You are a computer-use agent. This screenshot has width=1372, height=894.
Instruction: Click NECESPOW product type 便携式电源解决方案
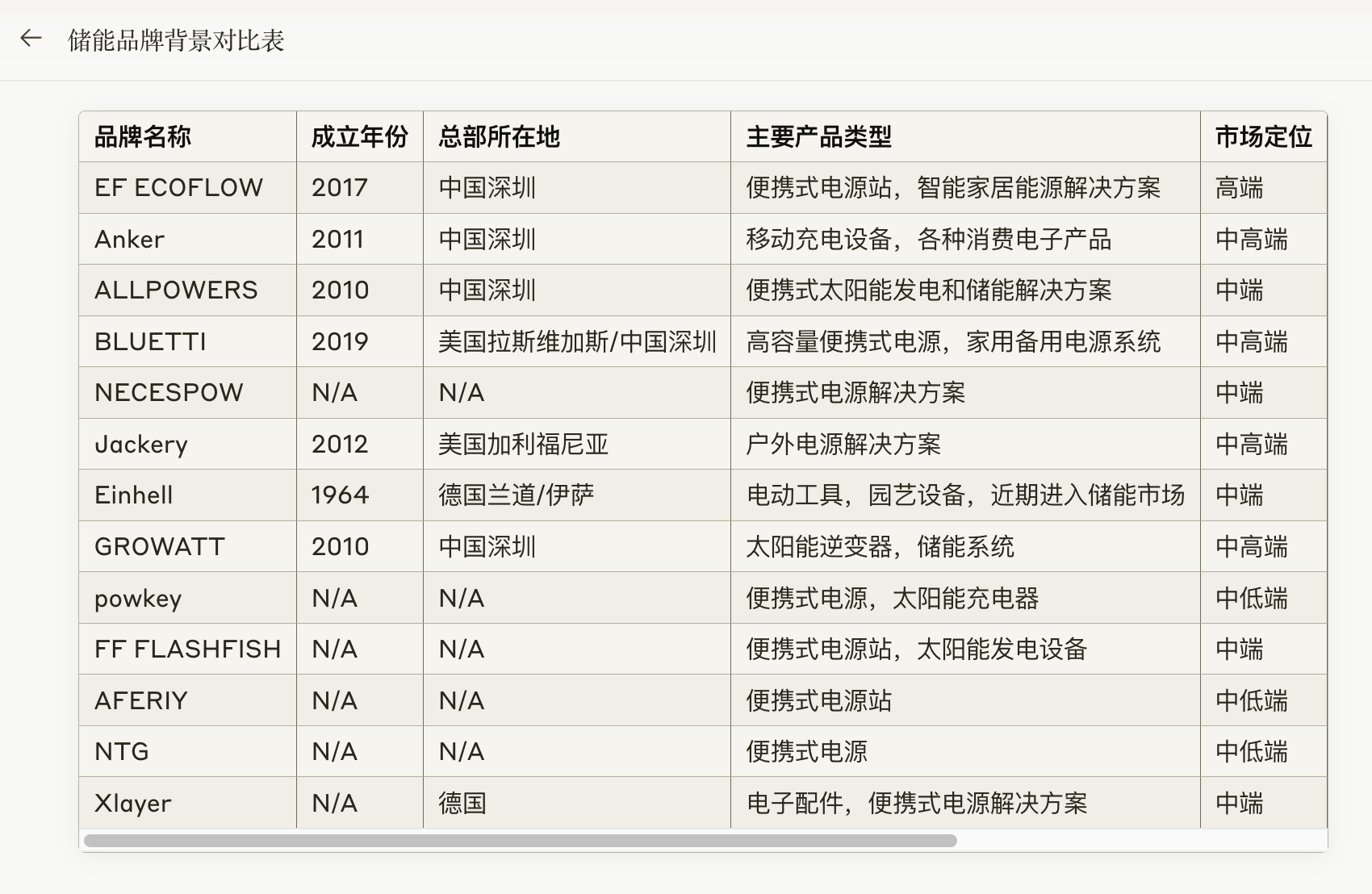point(966,393)
